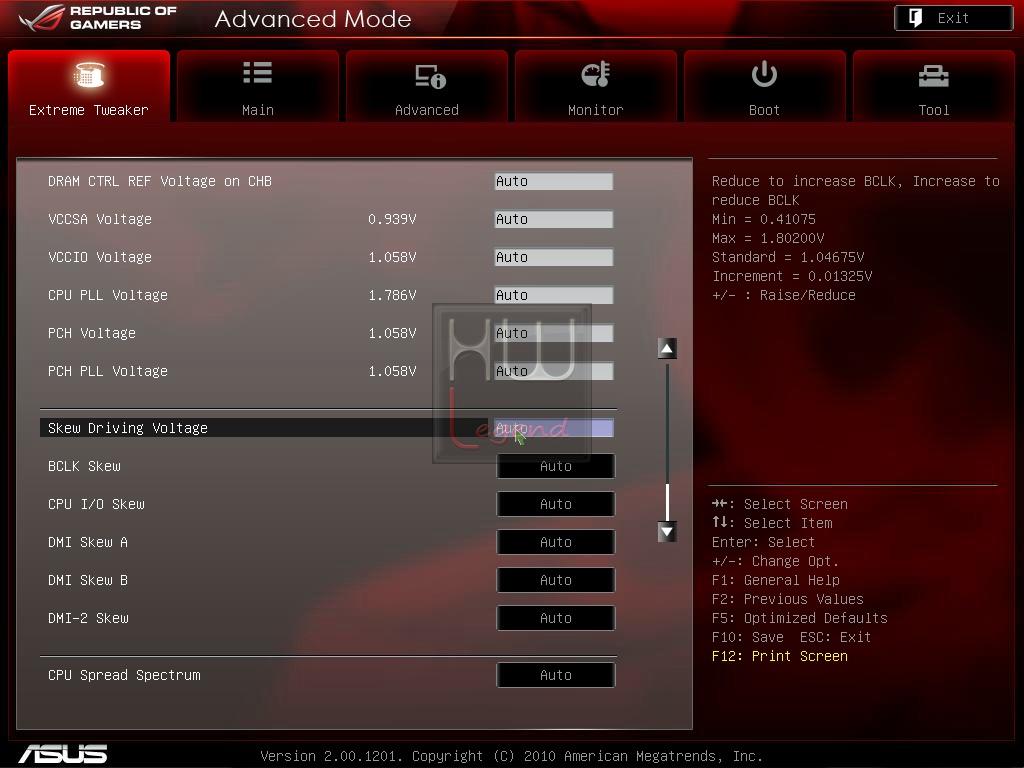The image size is (1024, 768).
Task: Click the settings list scrollbar thumb
Action: coord(667,502)
